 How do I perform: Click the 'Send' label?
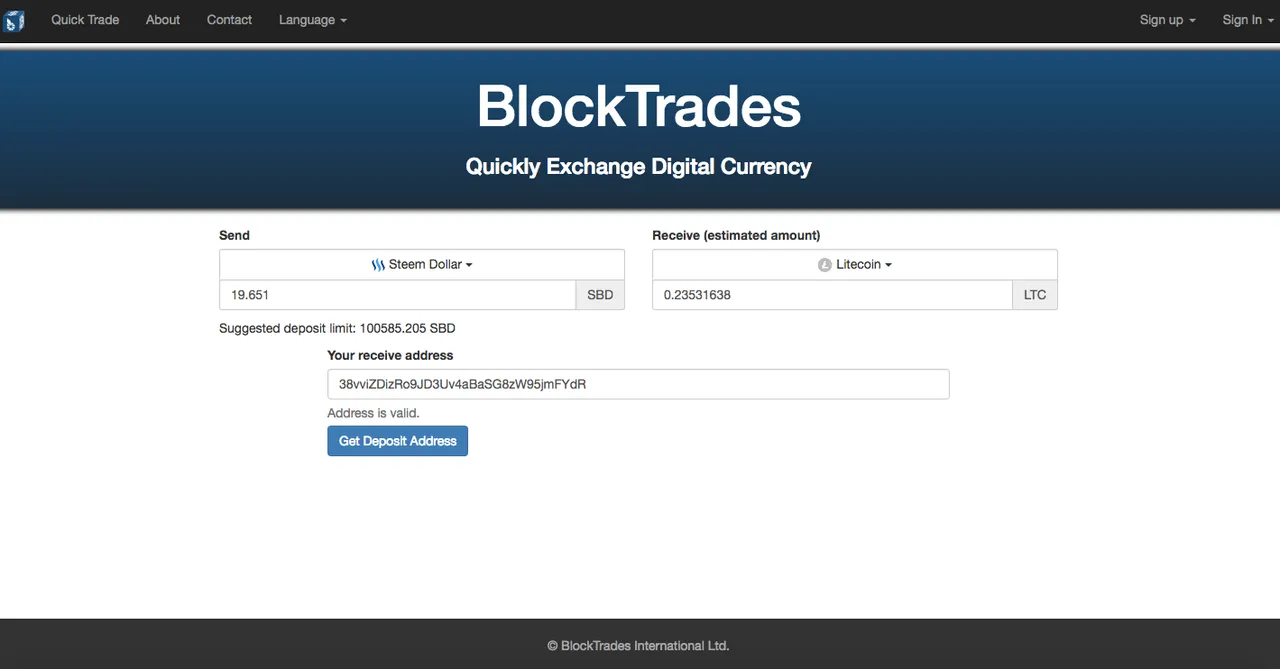click(235, 235)
